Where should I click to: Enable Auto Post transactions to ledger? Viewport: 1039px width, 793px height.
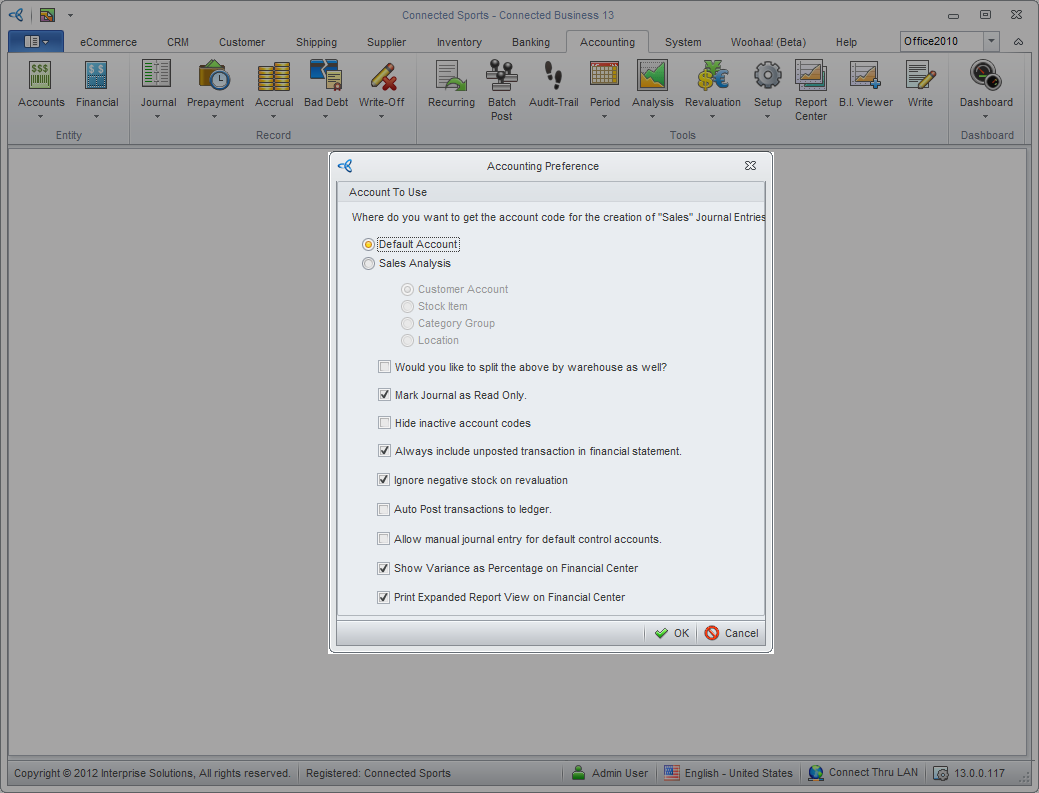coord(384,509)
